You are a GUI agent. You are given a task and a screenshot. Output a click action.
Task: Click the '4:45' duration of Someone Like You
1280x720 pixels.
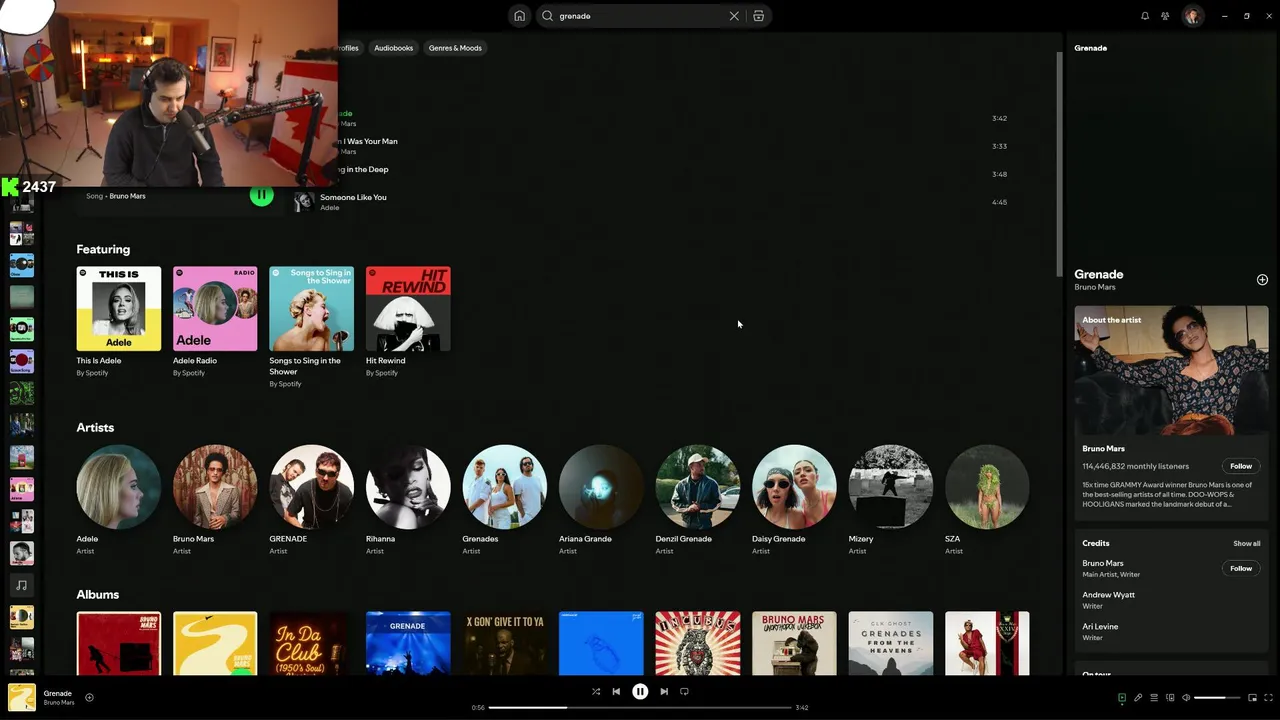point(999,202)
